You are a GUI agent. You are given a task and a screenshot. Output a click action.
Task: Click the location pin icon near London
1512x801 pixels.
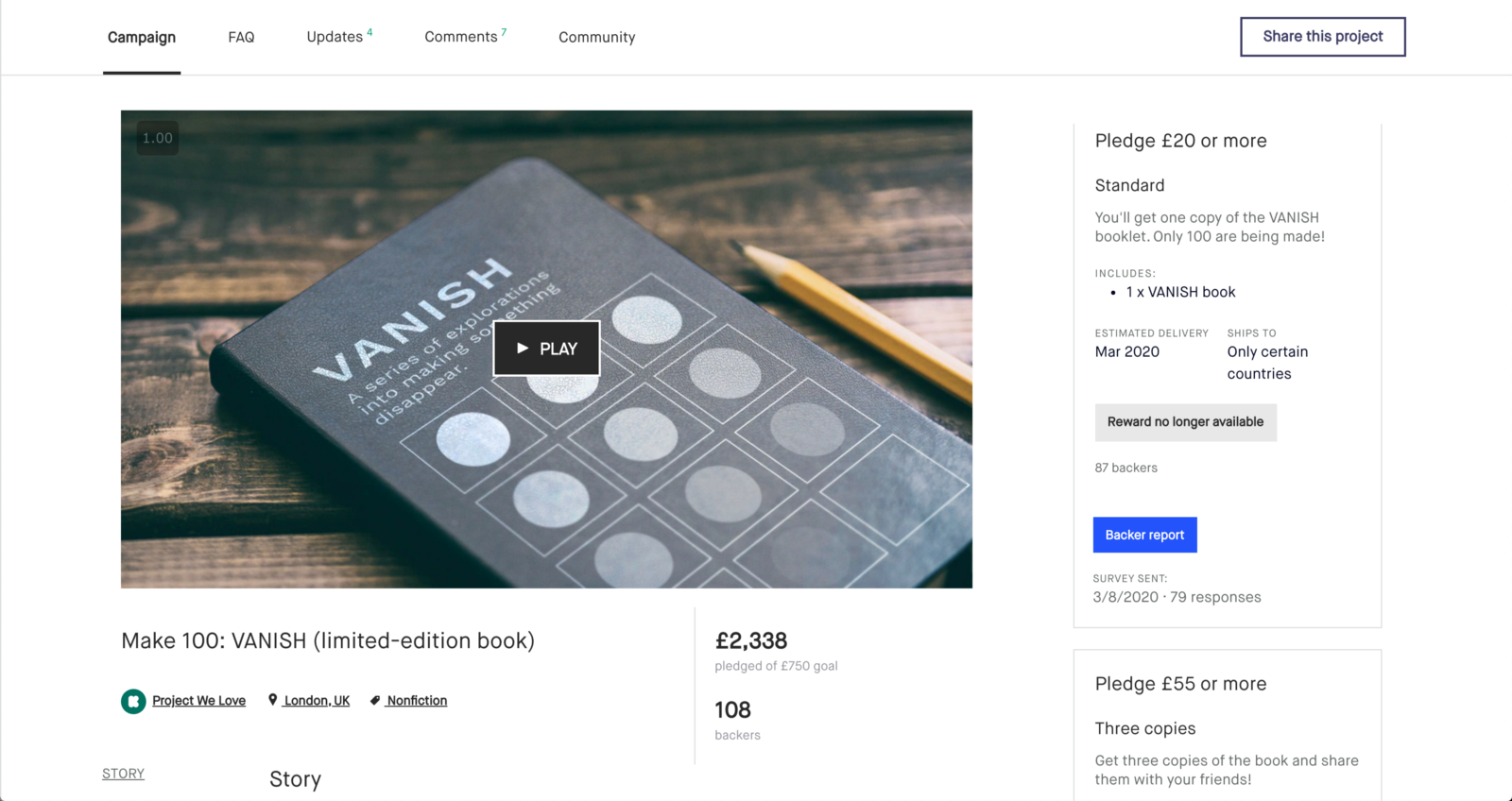point(273,700)
